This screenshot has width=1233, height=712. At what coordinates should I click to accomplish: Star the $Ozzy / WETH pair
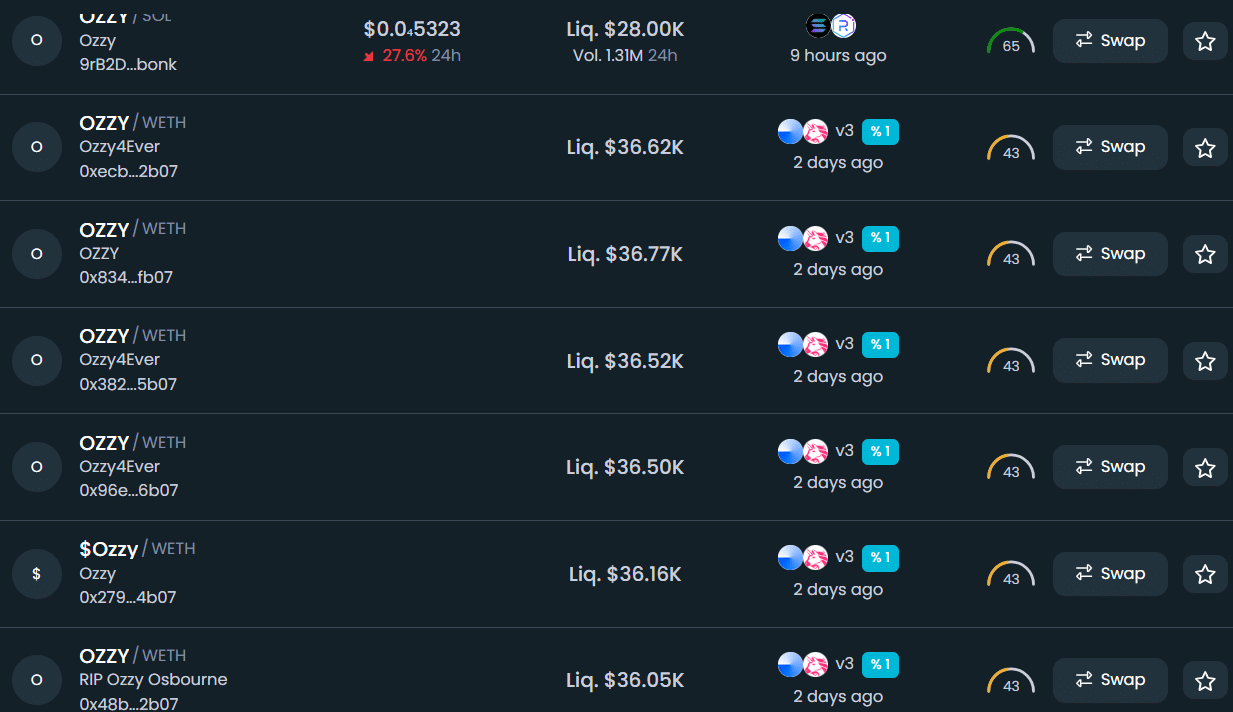[1205, 574]
